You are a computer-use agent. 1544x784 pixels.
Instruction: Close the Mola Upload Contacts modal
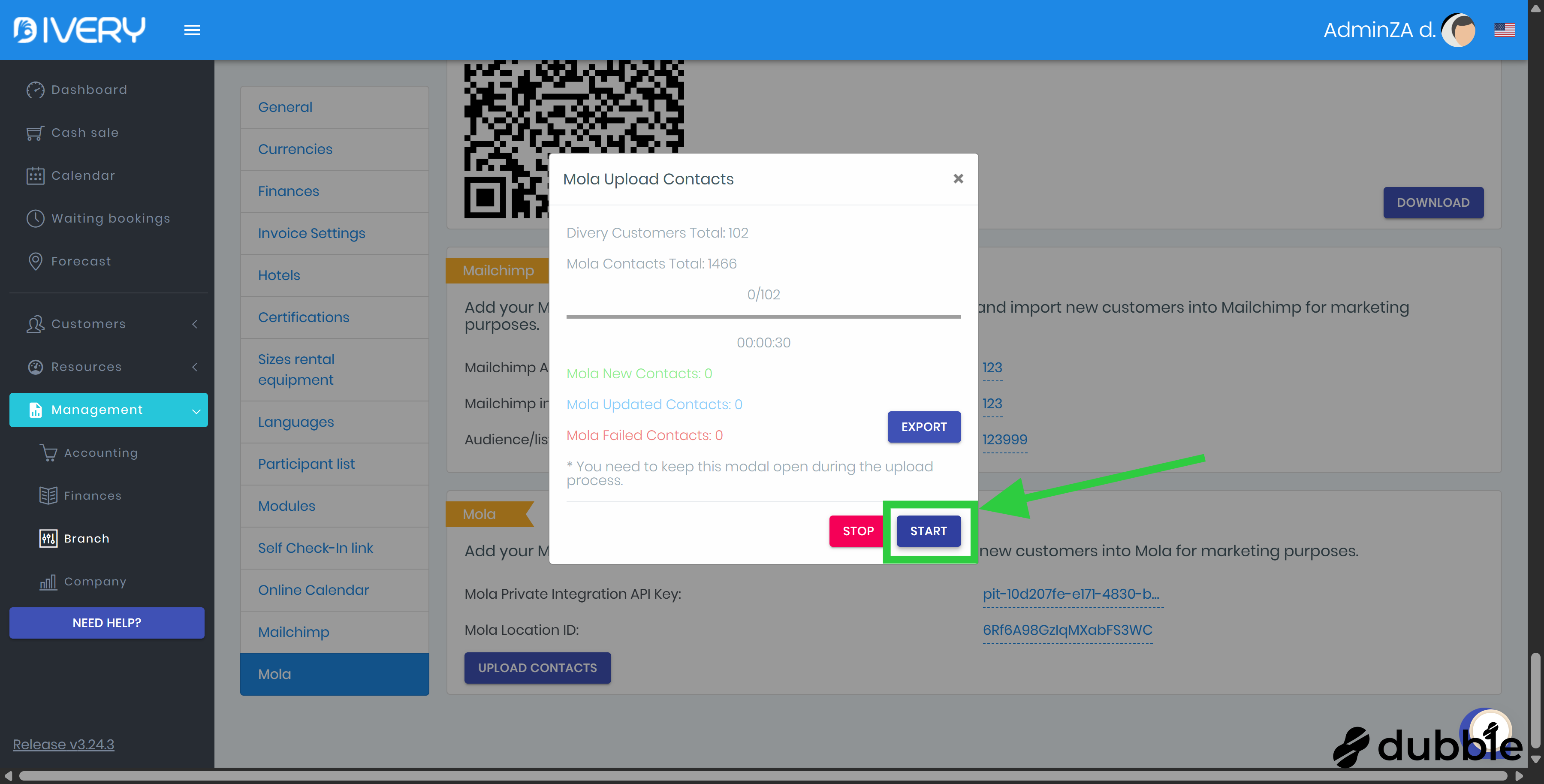click(958, 178)
